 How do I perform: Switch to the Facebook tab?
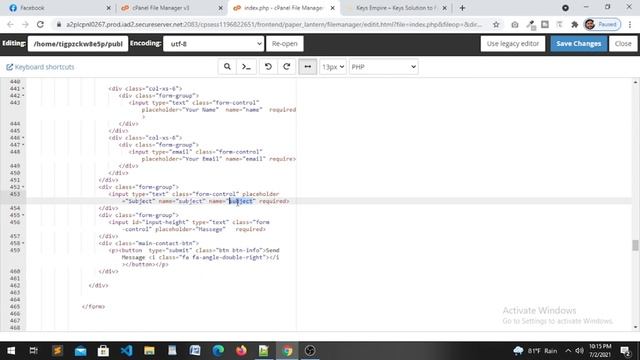(57, 8)
